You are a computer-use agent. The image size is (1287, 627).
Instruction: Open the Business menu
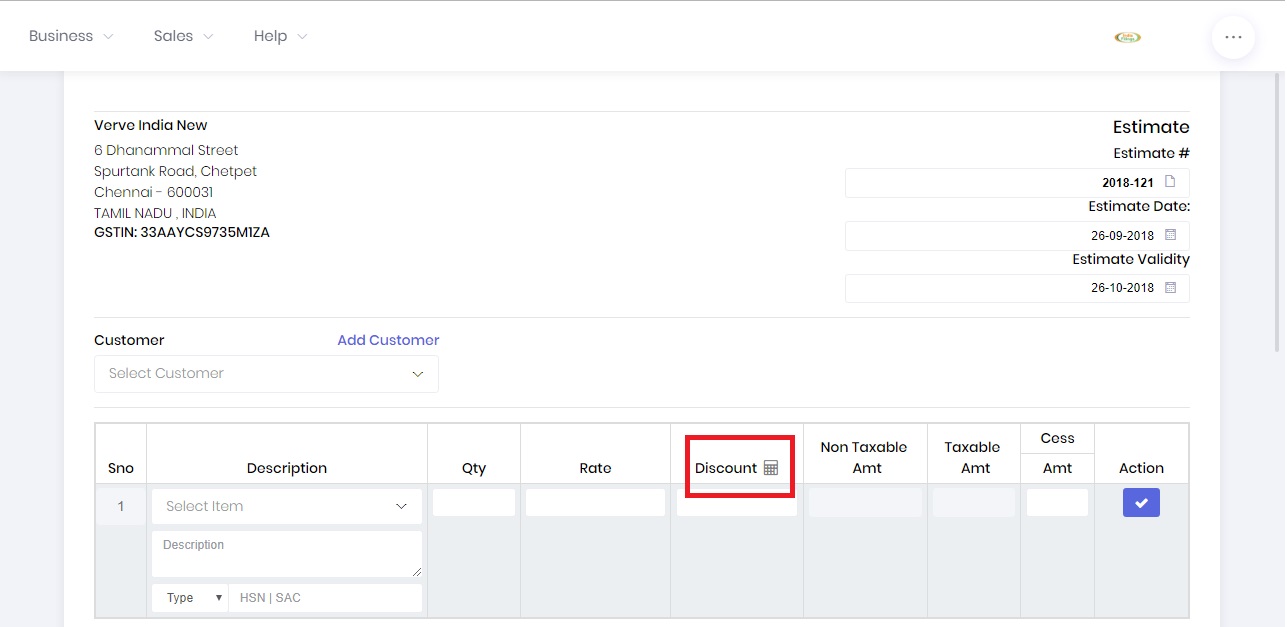coord(69,35)
